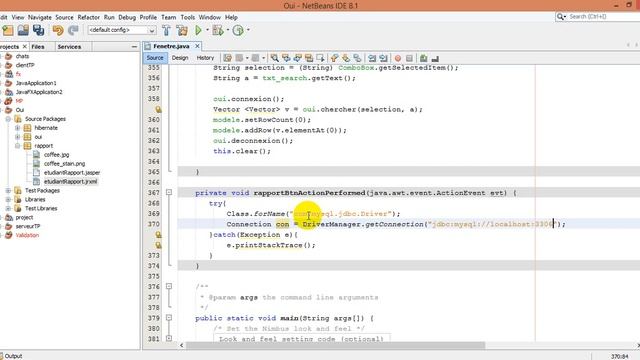
Task: Click the Uncomment icon in editor toolbar
Action: pyautogui.click(x=435, y=58)
